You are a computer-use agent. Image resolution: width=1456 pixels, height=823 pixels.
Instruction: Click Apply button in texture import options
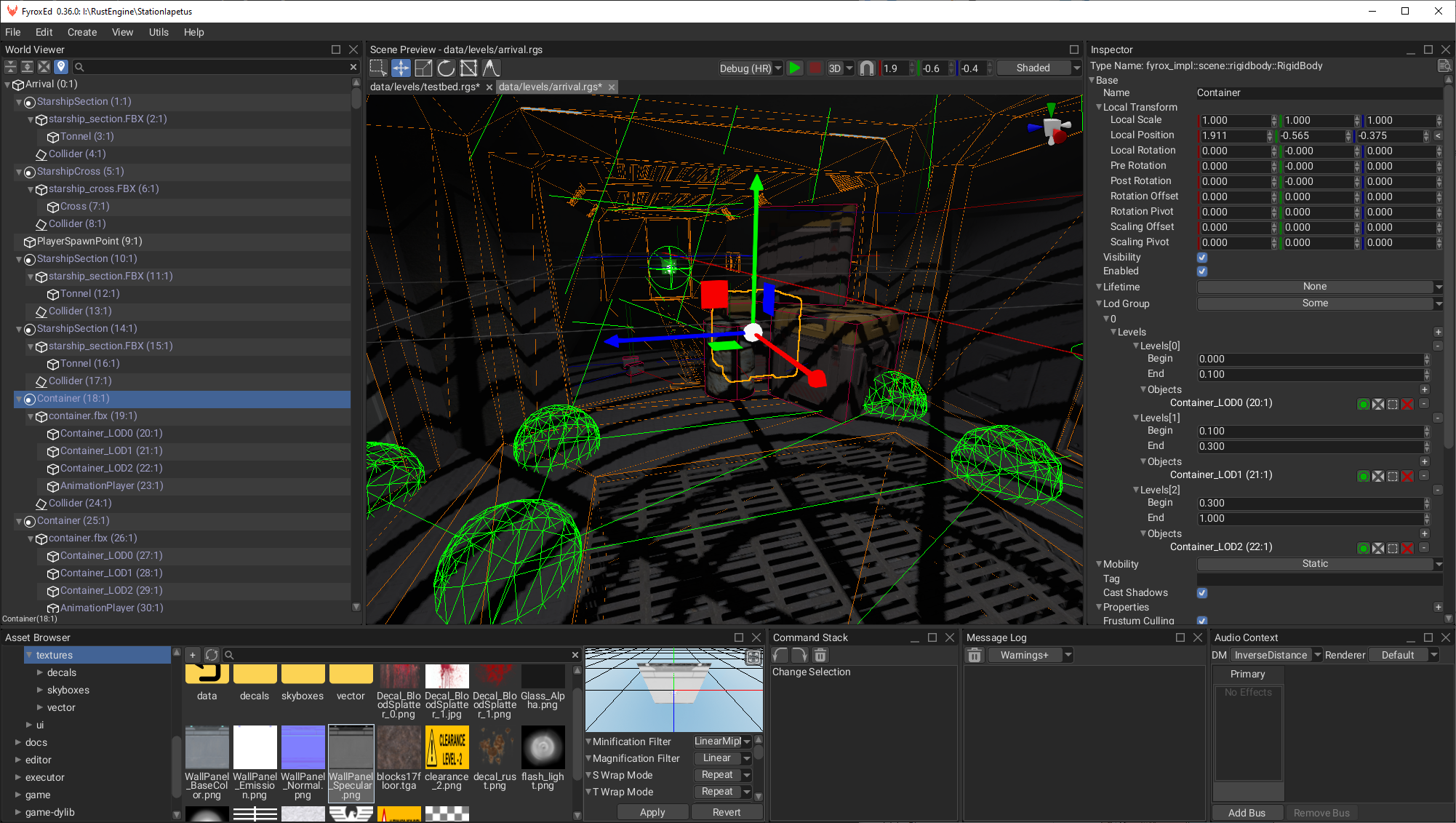point(652,812)
